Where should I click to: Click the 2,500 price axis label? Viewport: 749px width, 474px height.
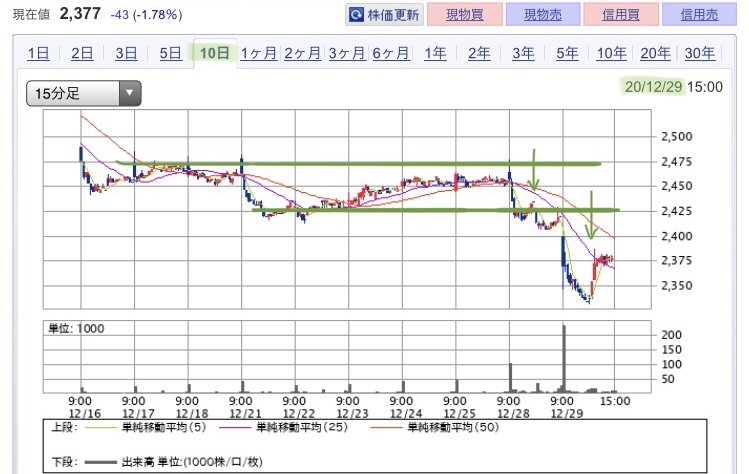[676, 137]
